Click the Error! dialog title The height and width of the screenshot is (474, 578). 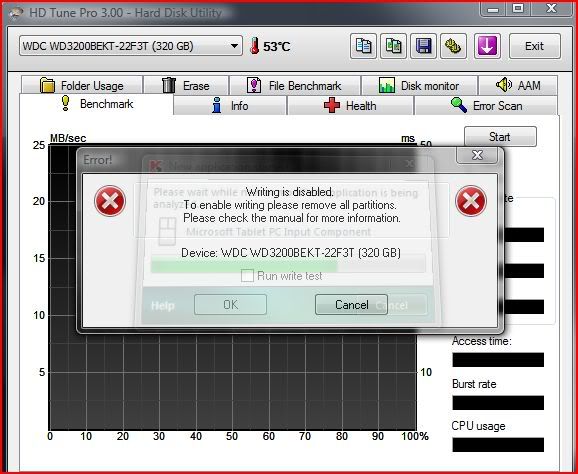coord(98,160)
